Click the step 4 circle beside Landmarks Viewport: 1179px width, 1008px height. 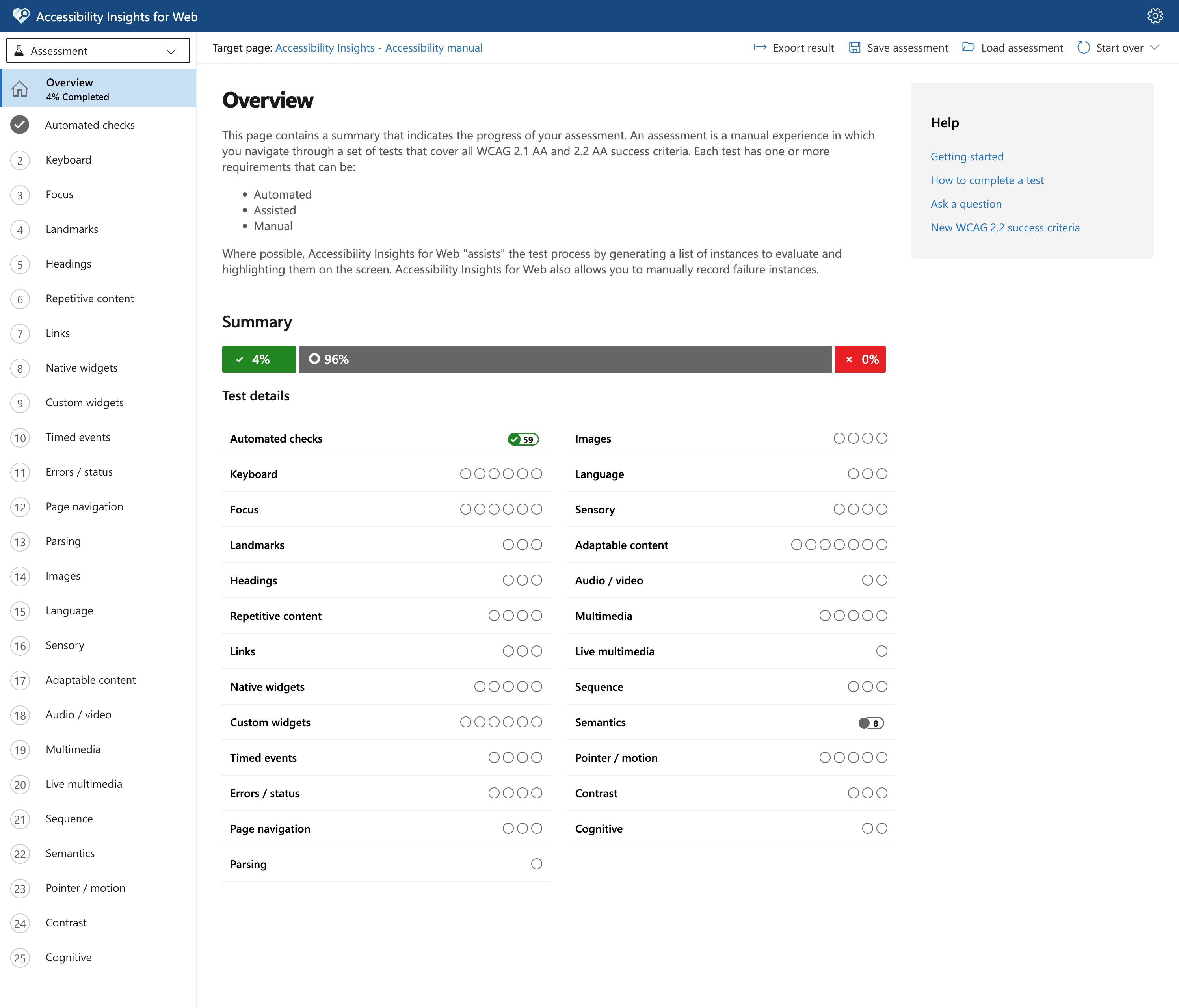tap(20, 230)
